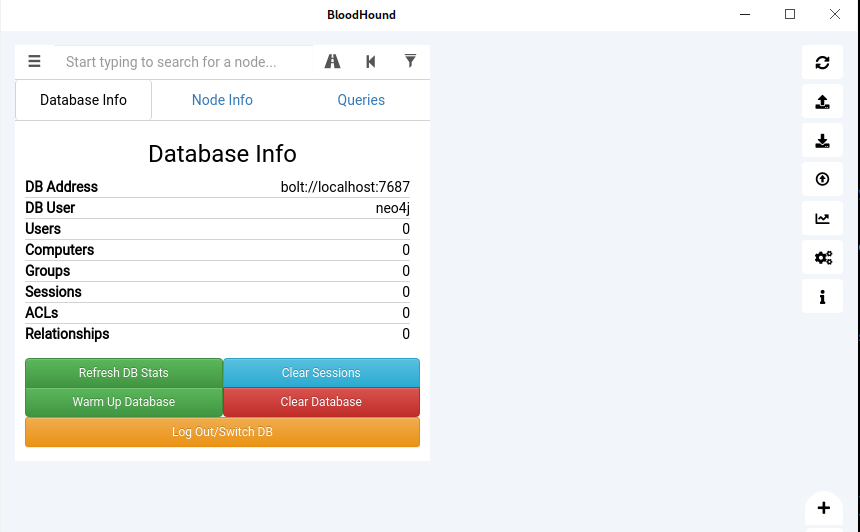Click the Clear Sessions button
Viewport: 860px width, 532px height.
[321, 373]
